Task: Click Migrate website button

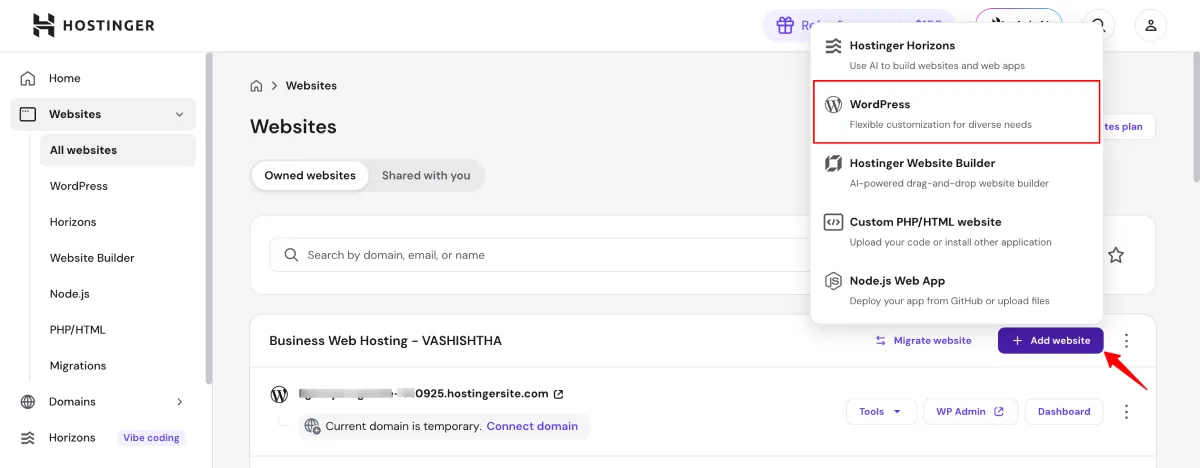Action: (923, 341)
